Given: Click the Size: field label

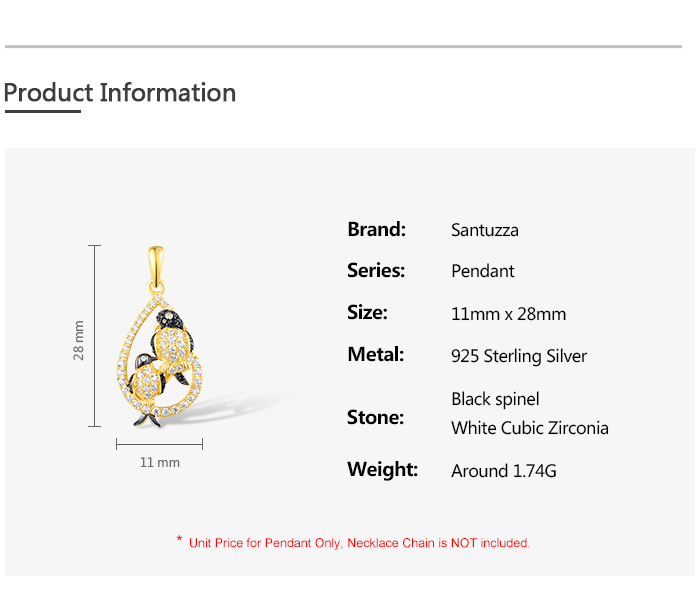Looking at the screenshot, I should coord(367,312).
